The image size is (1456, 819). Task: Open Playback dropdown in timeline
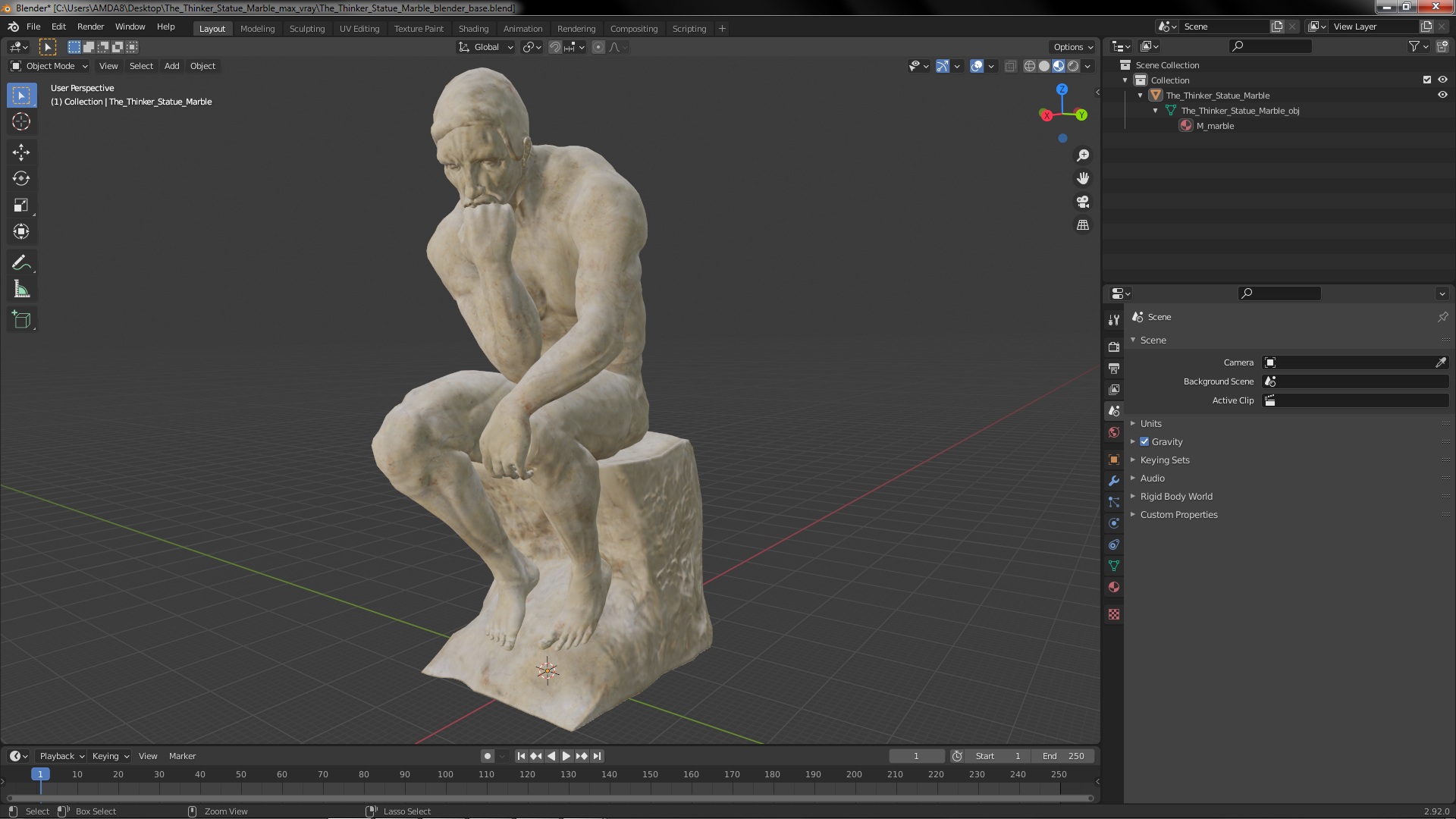point(61,756)
